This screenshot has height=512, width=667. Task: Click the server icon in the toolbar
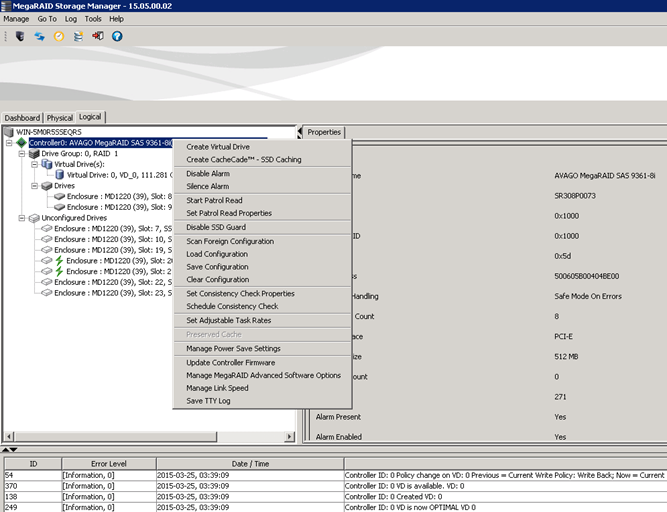19,36
